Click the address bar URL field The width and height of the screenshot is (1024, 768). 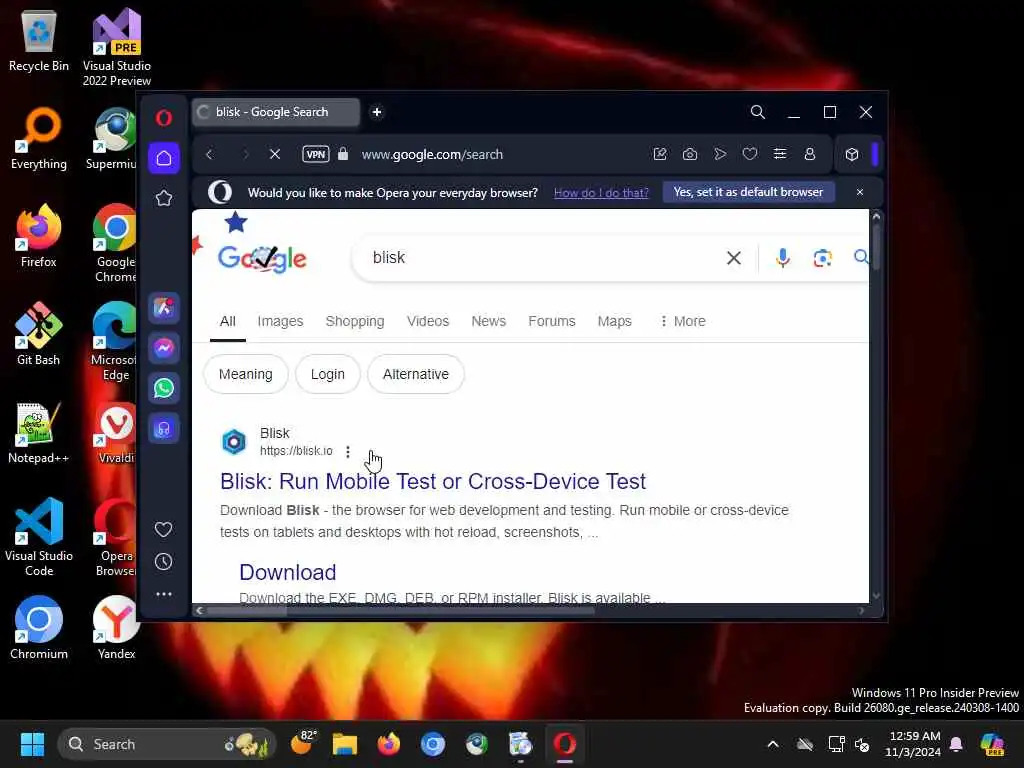click(x=432, y=154)
